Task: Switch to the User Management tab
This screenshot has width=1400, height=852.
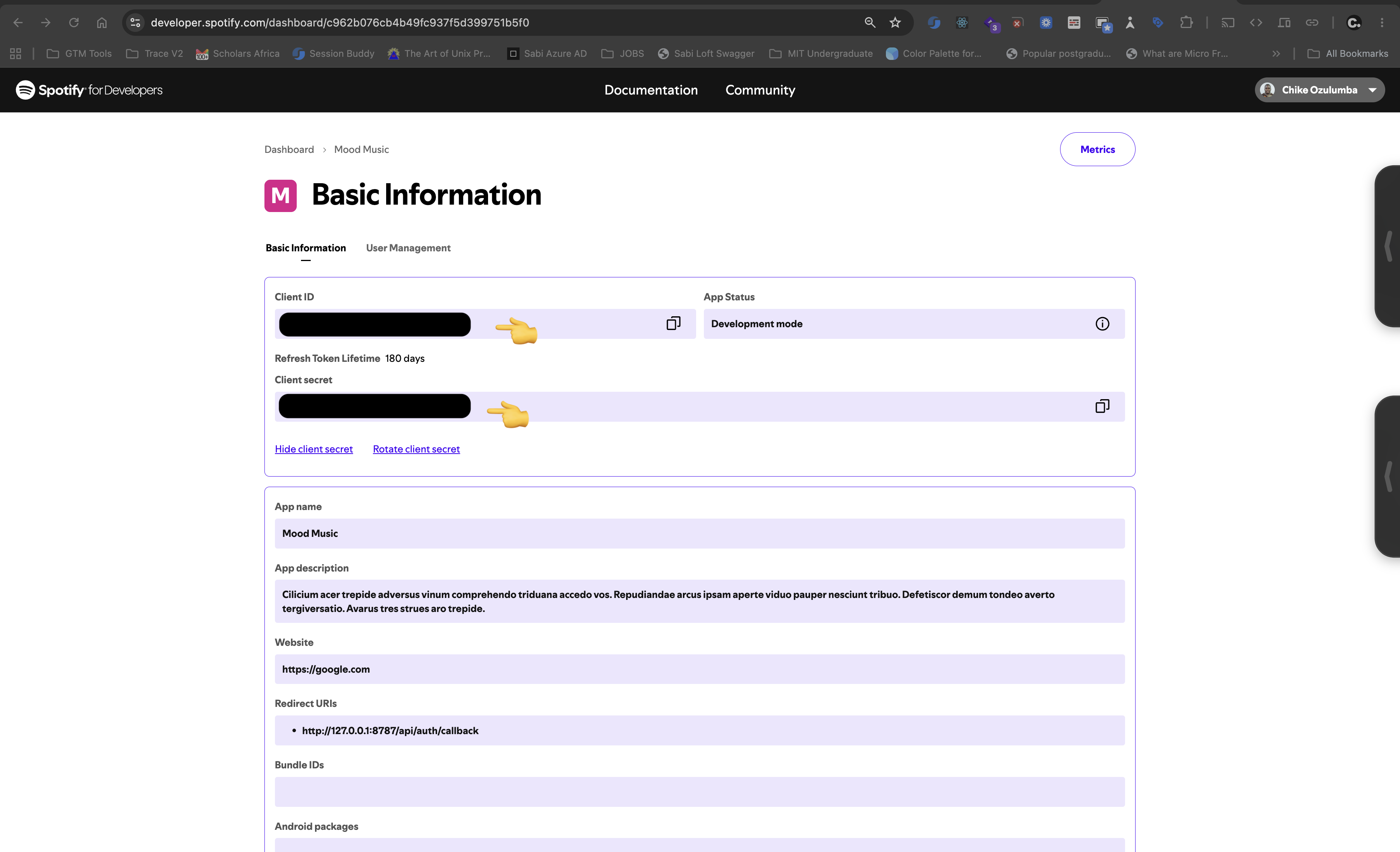Action: pos(408,248)
